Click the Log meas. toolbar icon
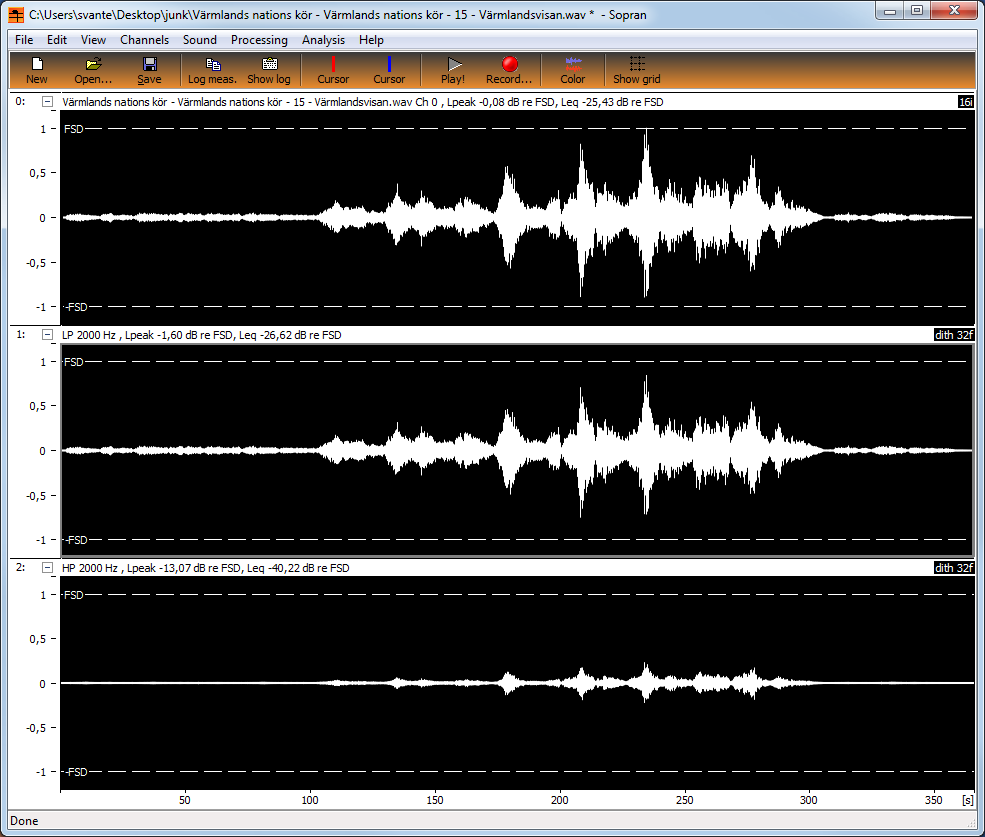 click(212, 70)
